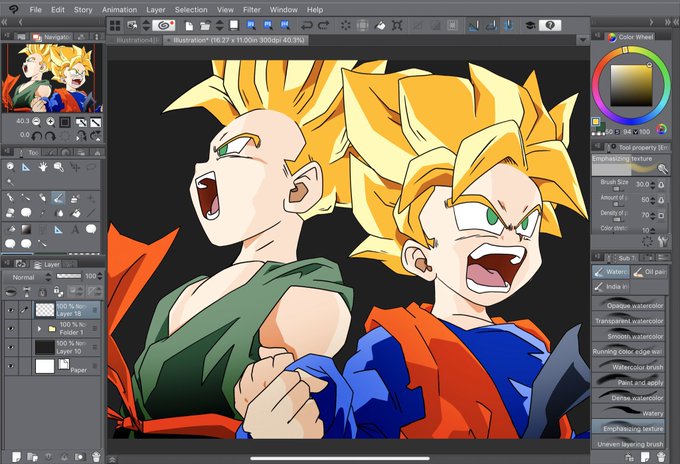Select the Eraser tool
Image resolution: width=680 pixels, height=464 pixels.
point(10,213)
